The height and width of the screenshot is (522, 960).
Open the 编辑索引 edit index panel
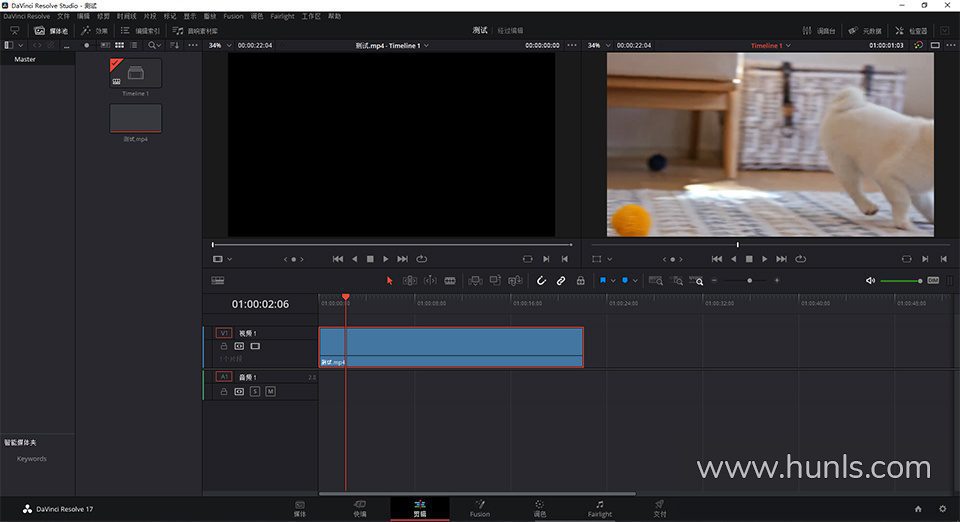tap(140, 31)
